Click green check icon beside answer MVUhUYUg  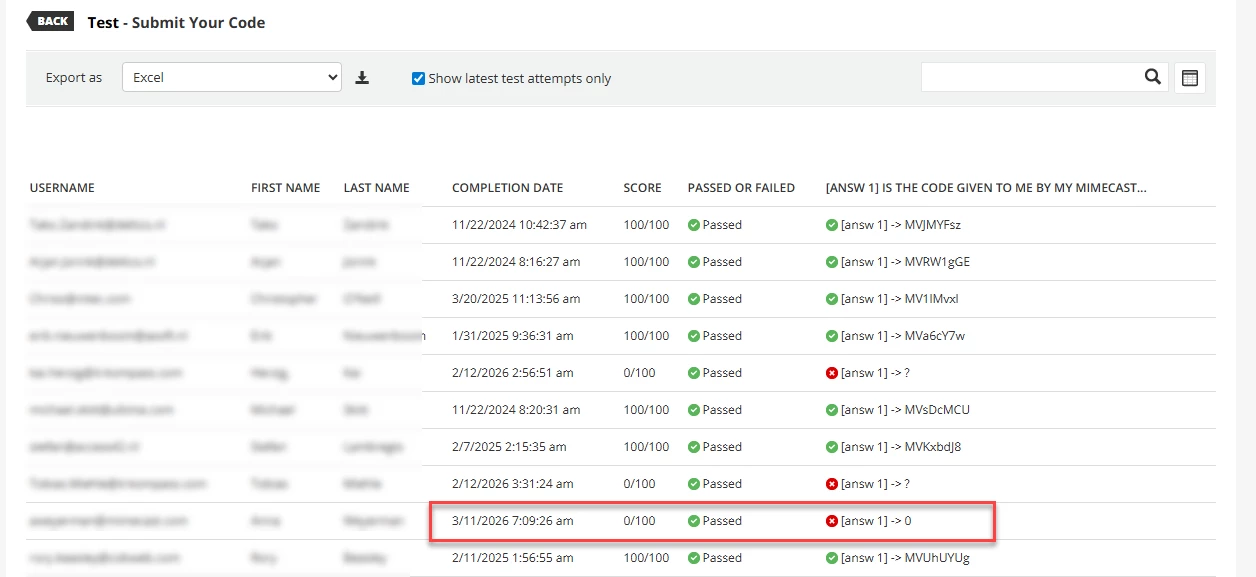click(x=832, y=558)
